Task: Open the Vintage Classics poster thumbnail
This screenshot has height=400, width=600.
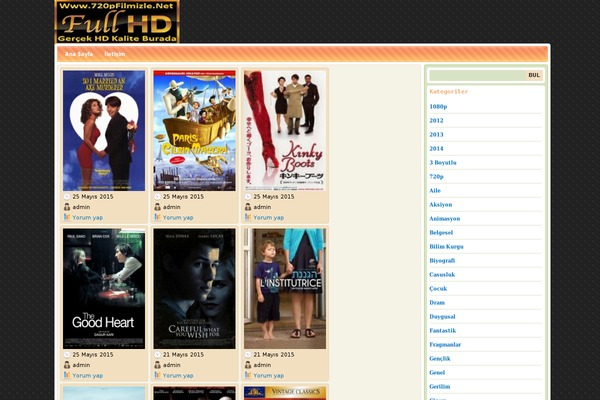Action: [285, 393]
